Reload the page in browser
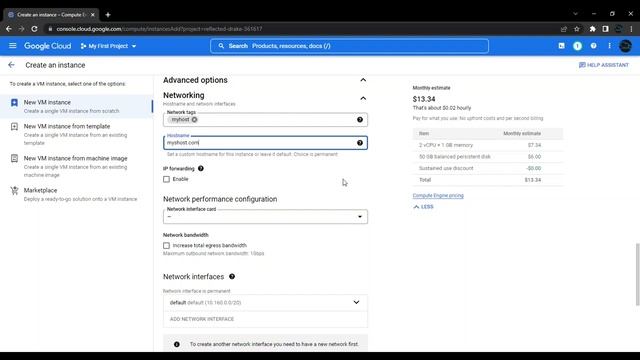The width and height of the screenshot is (640, 360). [34, 29]
